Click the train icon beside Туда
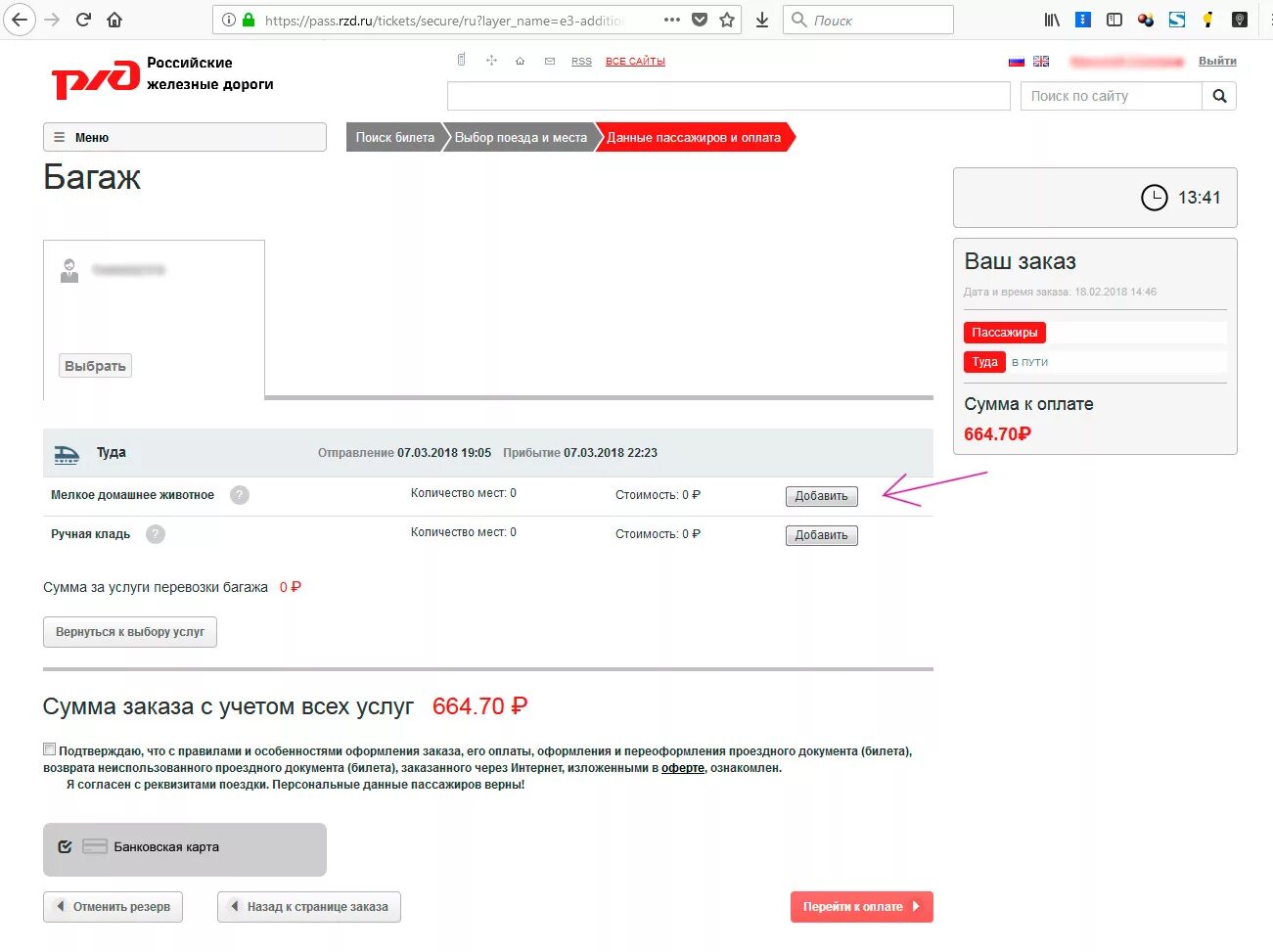 67,454
